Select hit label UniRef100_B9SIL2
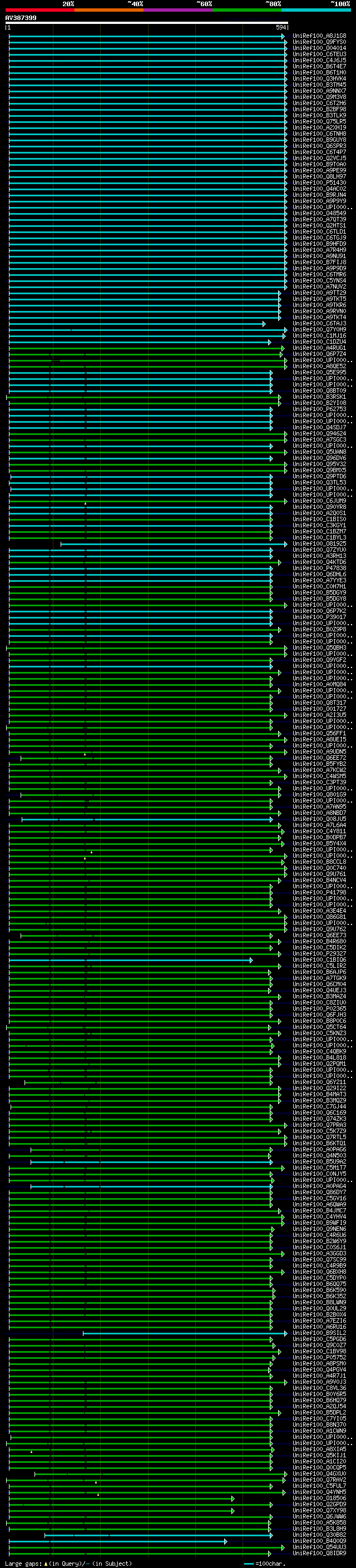Viewport: 356px width, 1568px height. (x=319, y=1333)
